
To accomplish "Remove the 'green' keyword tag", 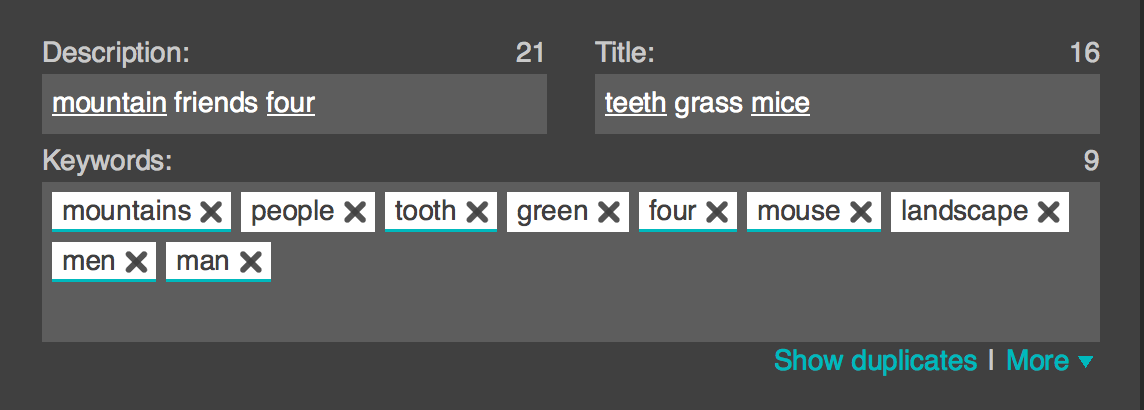I will pos(609,212).
